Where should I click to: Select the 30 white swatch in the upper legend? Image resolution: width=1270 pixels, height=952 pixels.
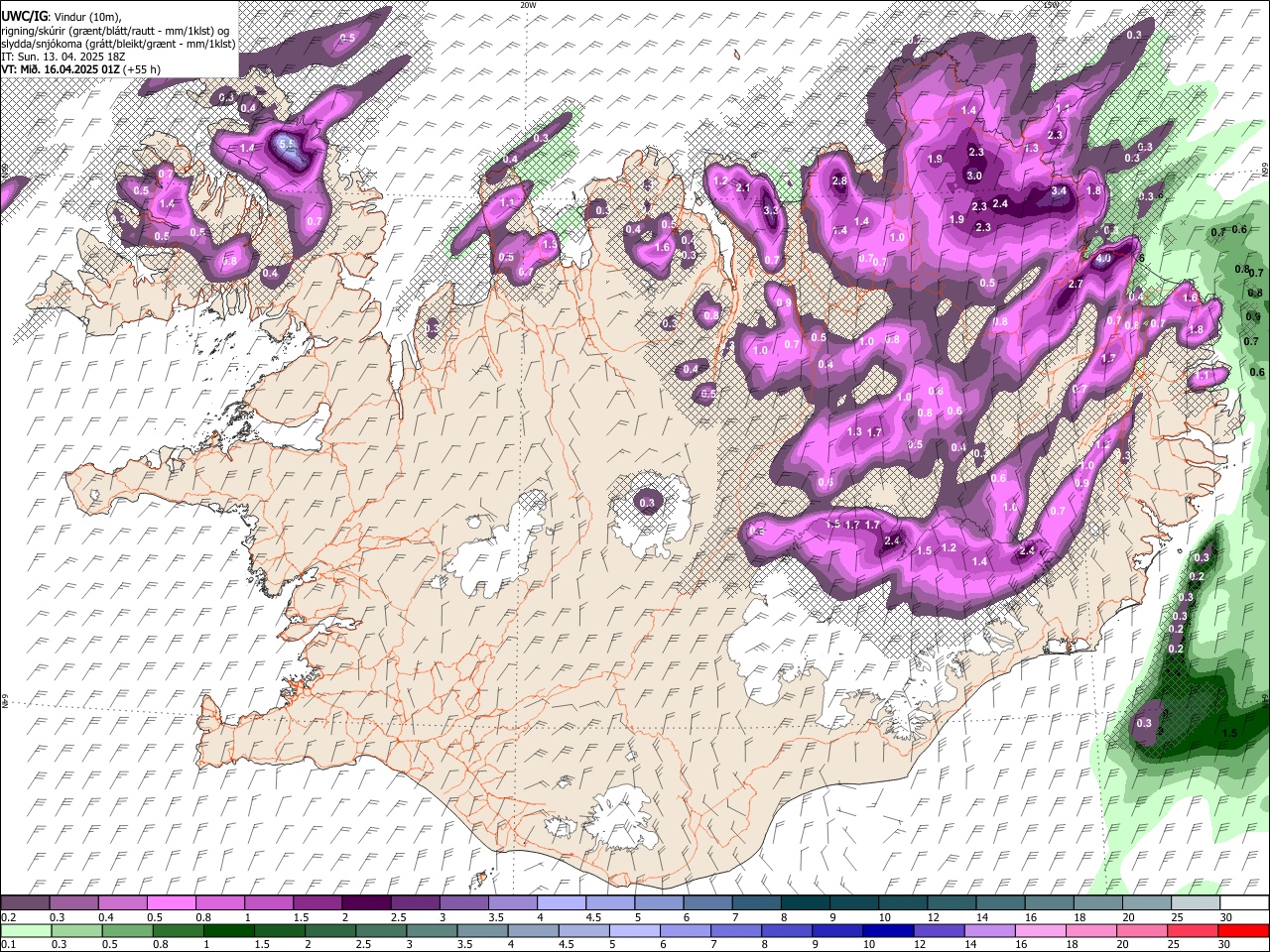(1242, 902)
